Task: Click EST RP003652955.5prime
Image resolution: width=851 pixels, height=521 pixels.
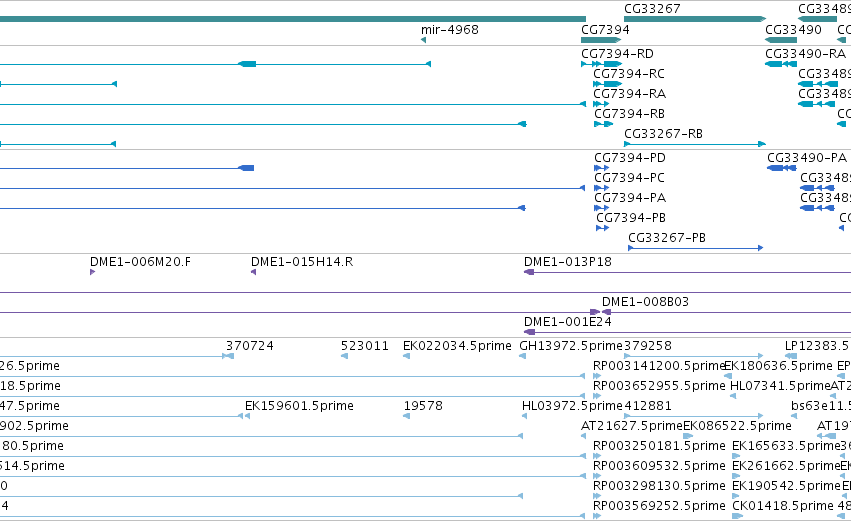Action: click(x=659, y=386)
